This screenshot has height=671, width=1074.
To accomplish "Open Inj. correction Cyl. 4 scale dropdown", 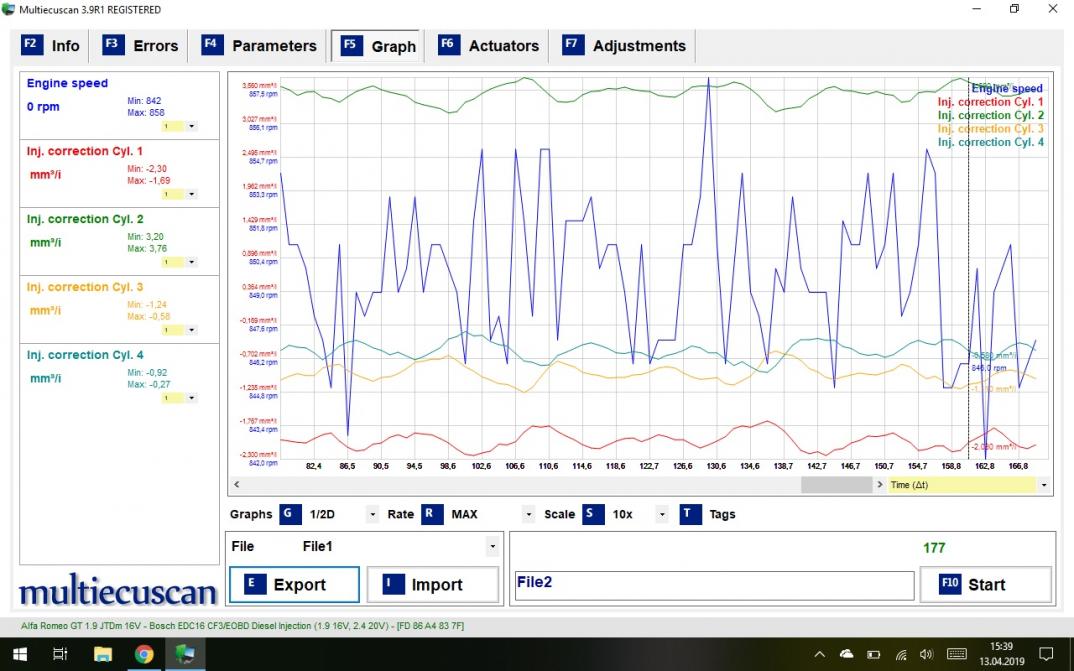I will (x=191, y=398).
